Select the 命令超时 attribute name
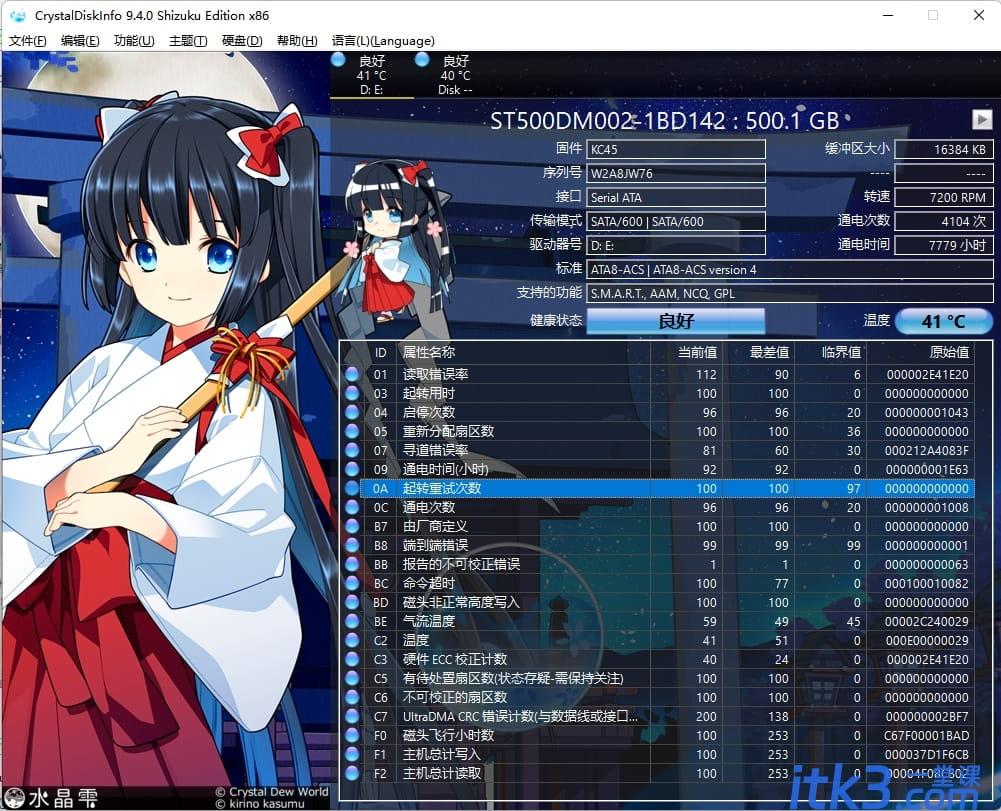 429,583
